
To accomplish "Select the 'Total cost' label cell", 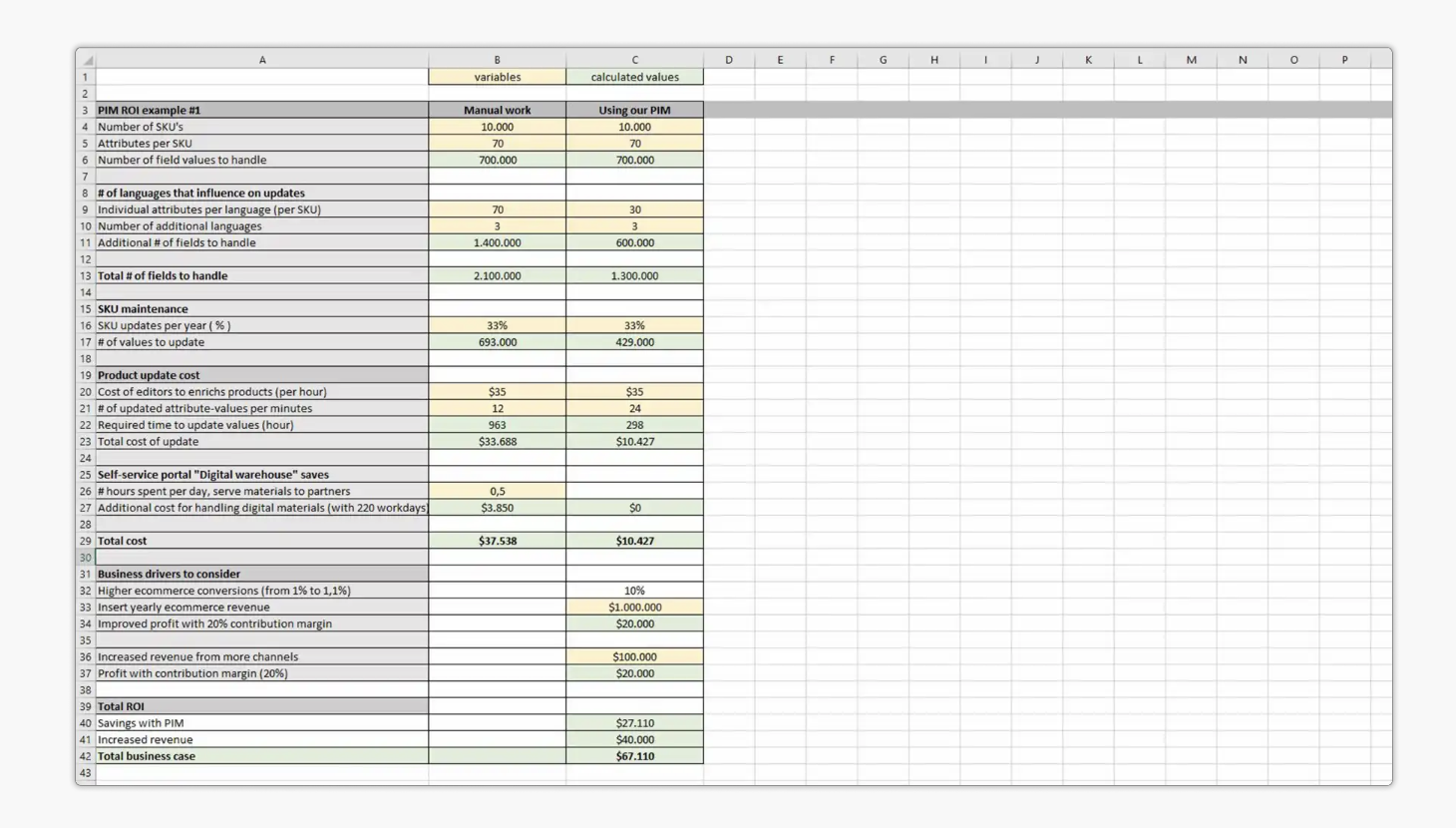I will (x=262, y=541).
